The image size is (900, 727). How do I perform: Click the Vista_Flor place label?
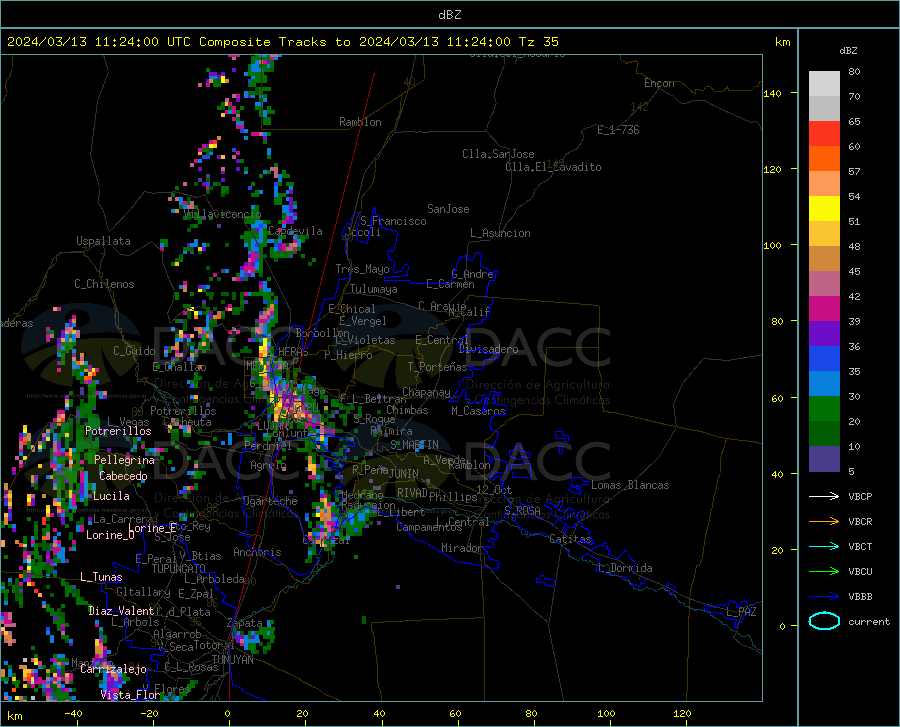[x=130, y=695]
